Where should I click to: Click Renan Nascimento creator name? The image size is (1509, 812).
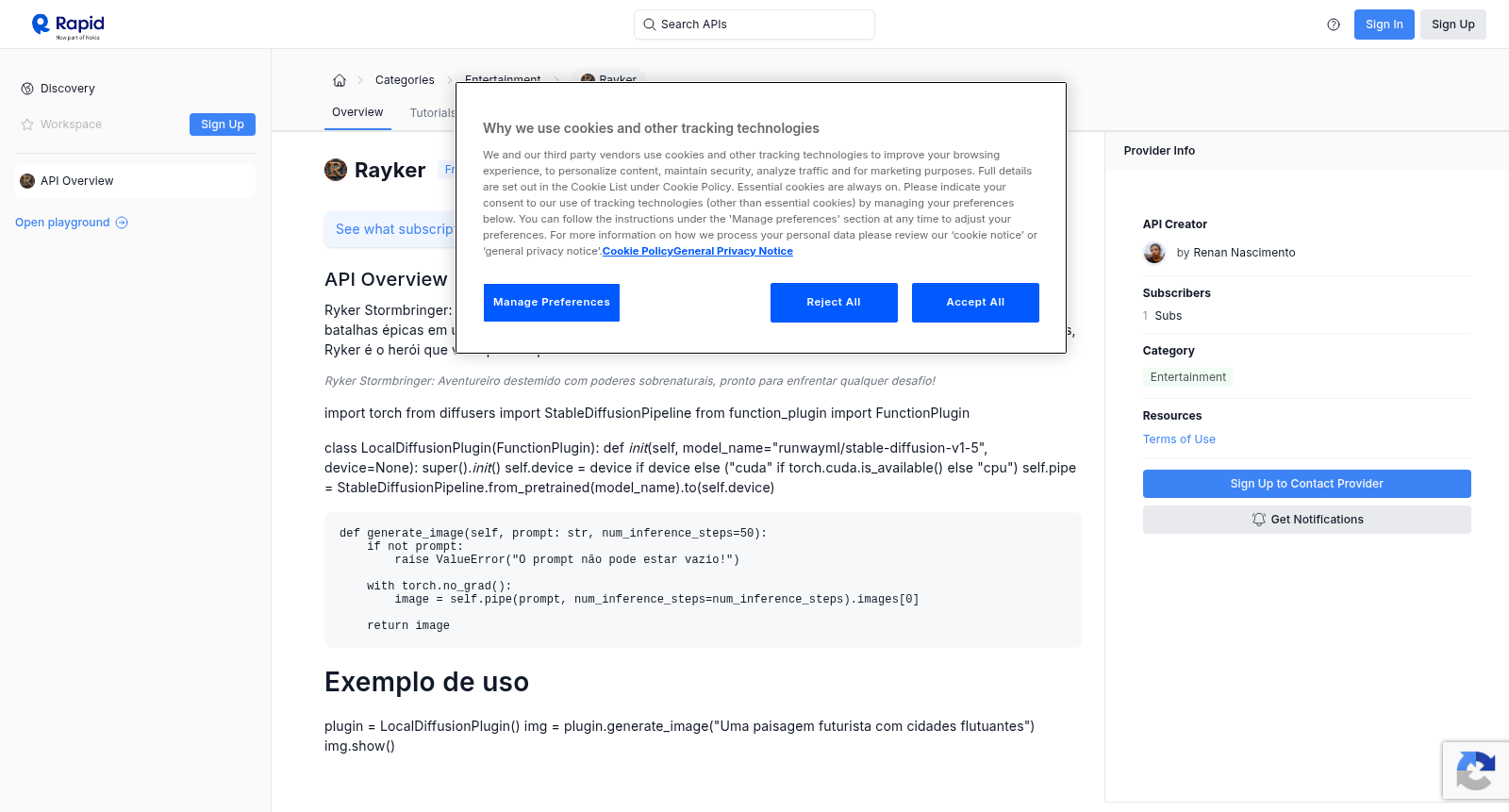1244,253
